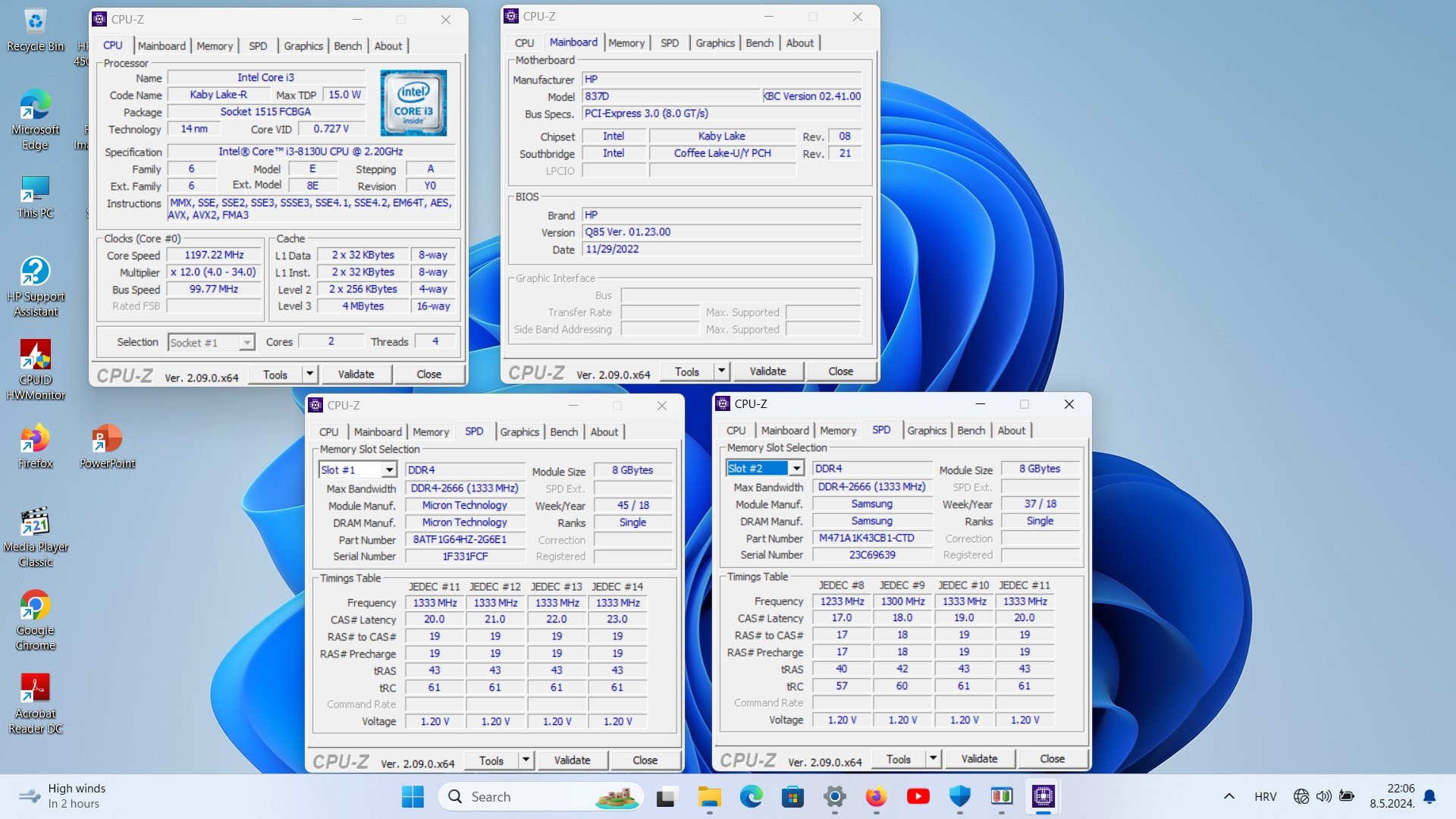1456x819 pixels.
Task: Click the CPU-Z icon on the taskbar
Action: (x=1043, y=796)
